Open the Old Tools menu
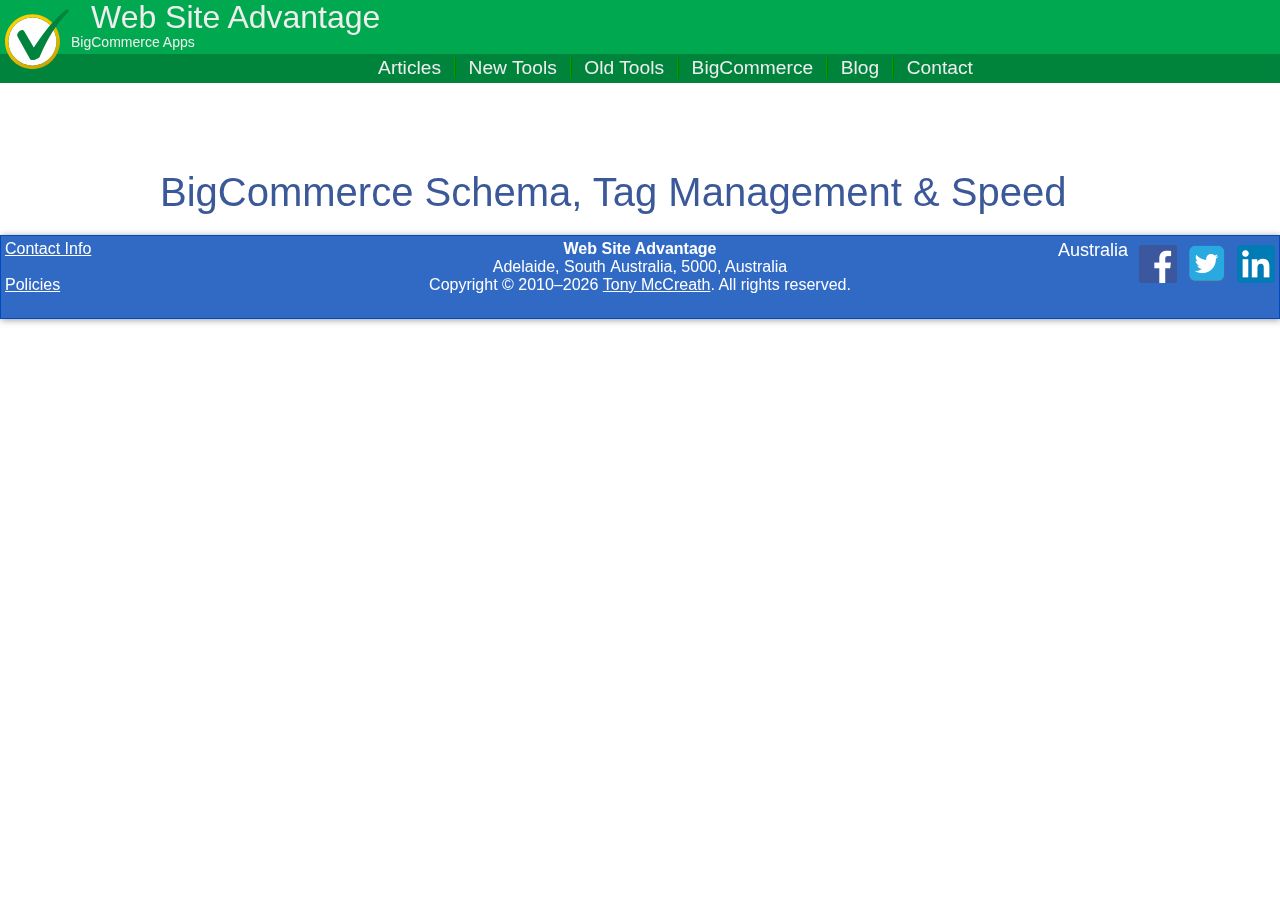This screenshot has width=1280, height=900. pyautogui.click(x=624, y=68)
